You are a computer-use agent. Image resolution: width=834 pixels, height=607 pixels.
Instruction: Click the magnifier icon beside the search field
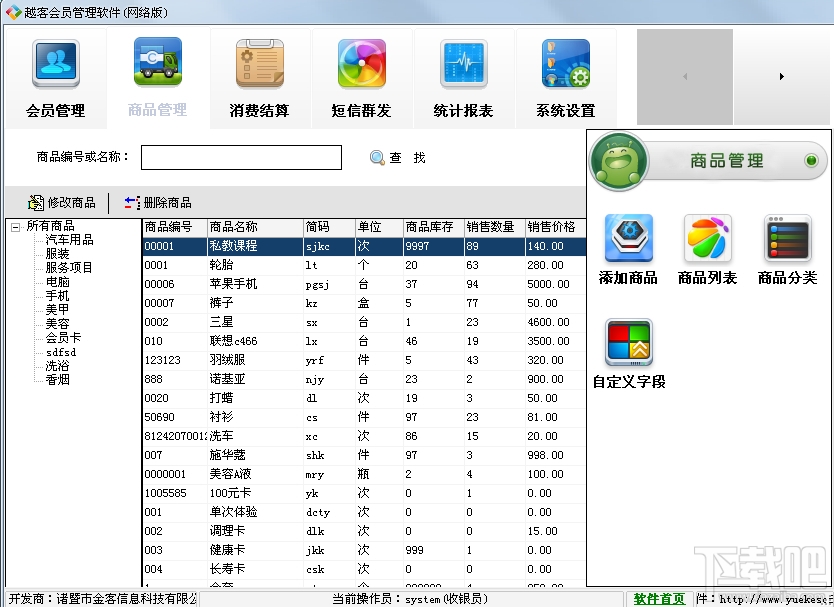pos(377,157)
